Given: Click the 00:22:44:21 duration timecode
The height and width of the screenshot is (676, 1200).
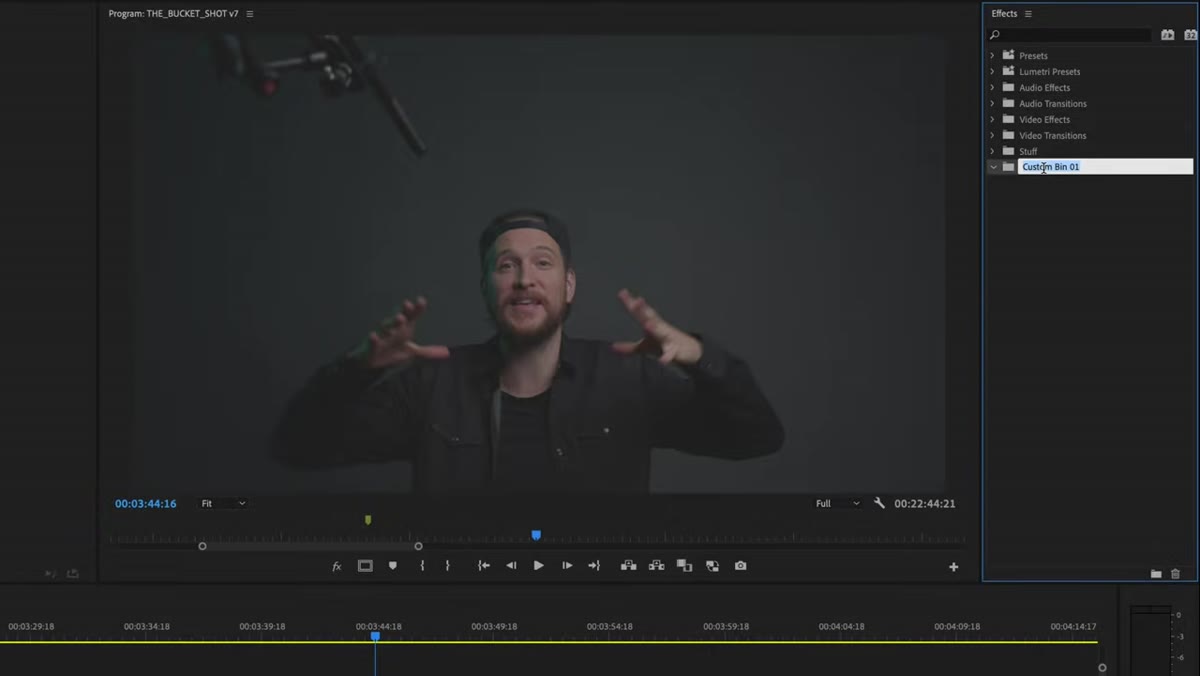Looking at the screenshot, I should 925,504.
